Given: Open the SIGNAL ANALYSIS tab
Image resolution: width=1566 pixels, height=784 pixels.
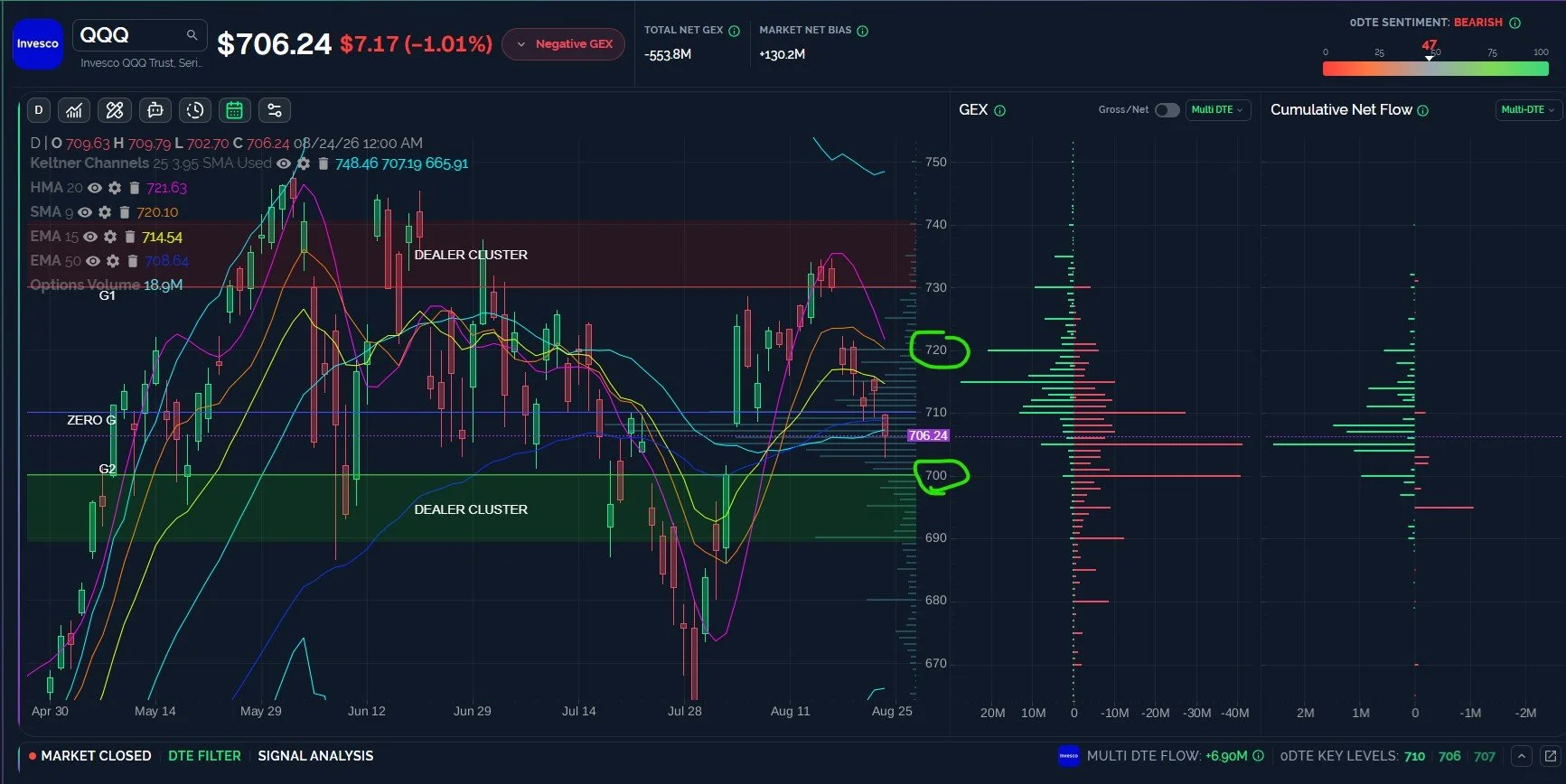Looking at the screenshot, I should pyautogui.click(x=315, y=756).
